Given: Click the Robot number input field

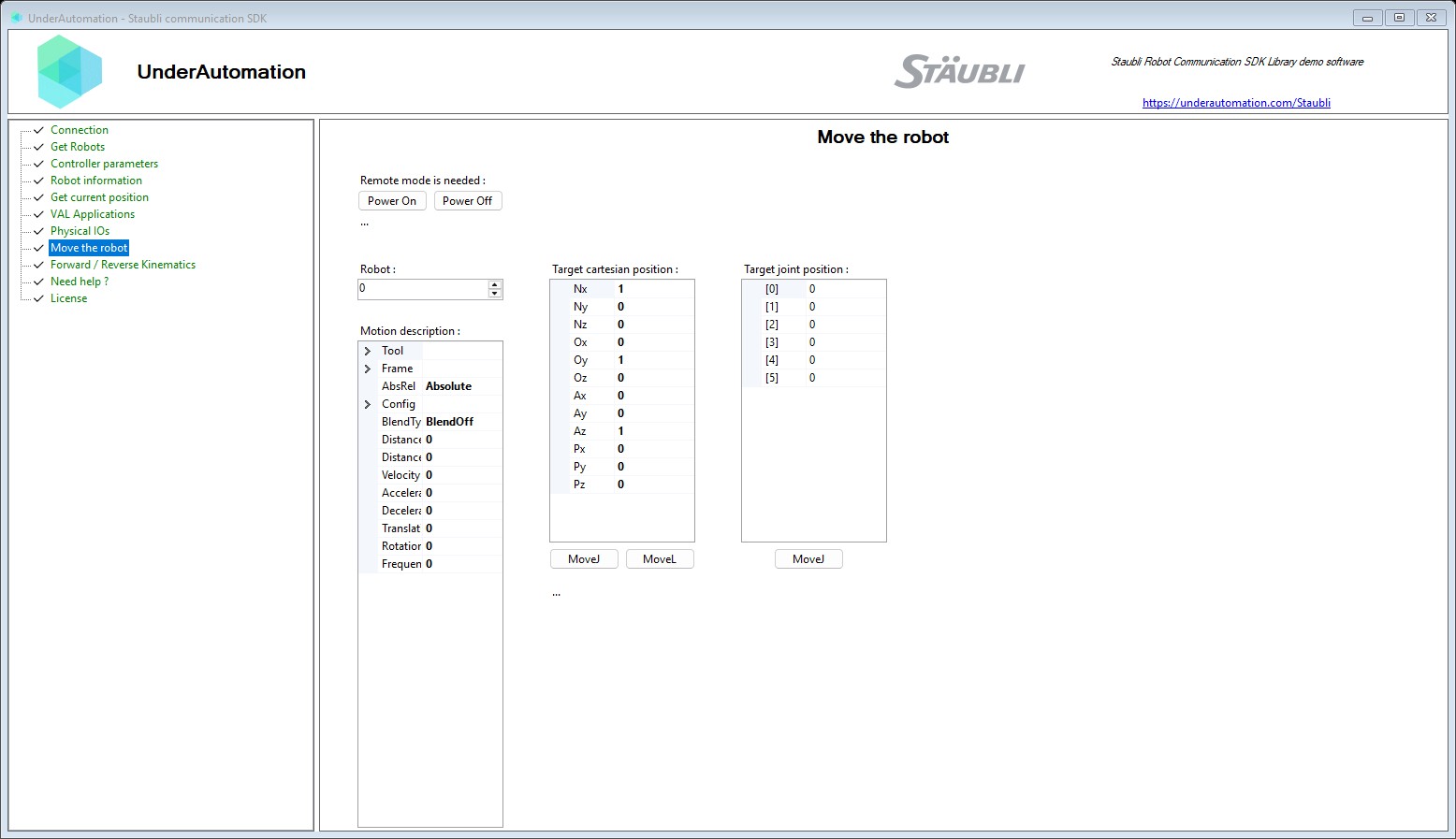Looking at the screenshot, I should 421,288.
